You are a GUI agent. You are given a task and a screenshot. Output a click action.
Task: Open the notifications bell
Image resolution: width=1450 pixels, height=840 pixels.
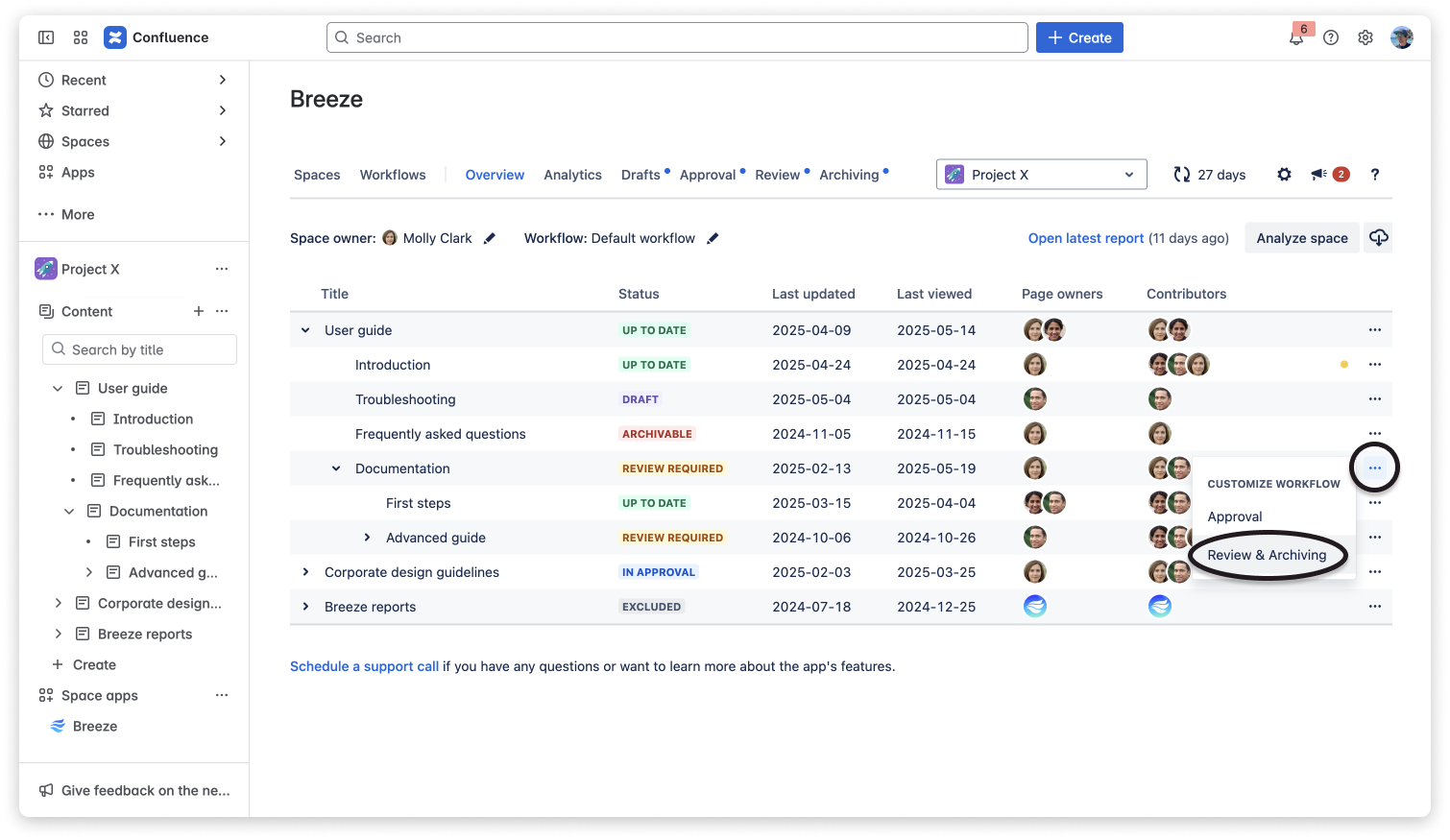click(x=1296, y=37)
